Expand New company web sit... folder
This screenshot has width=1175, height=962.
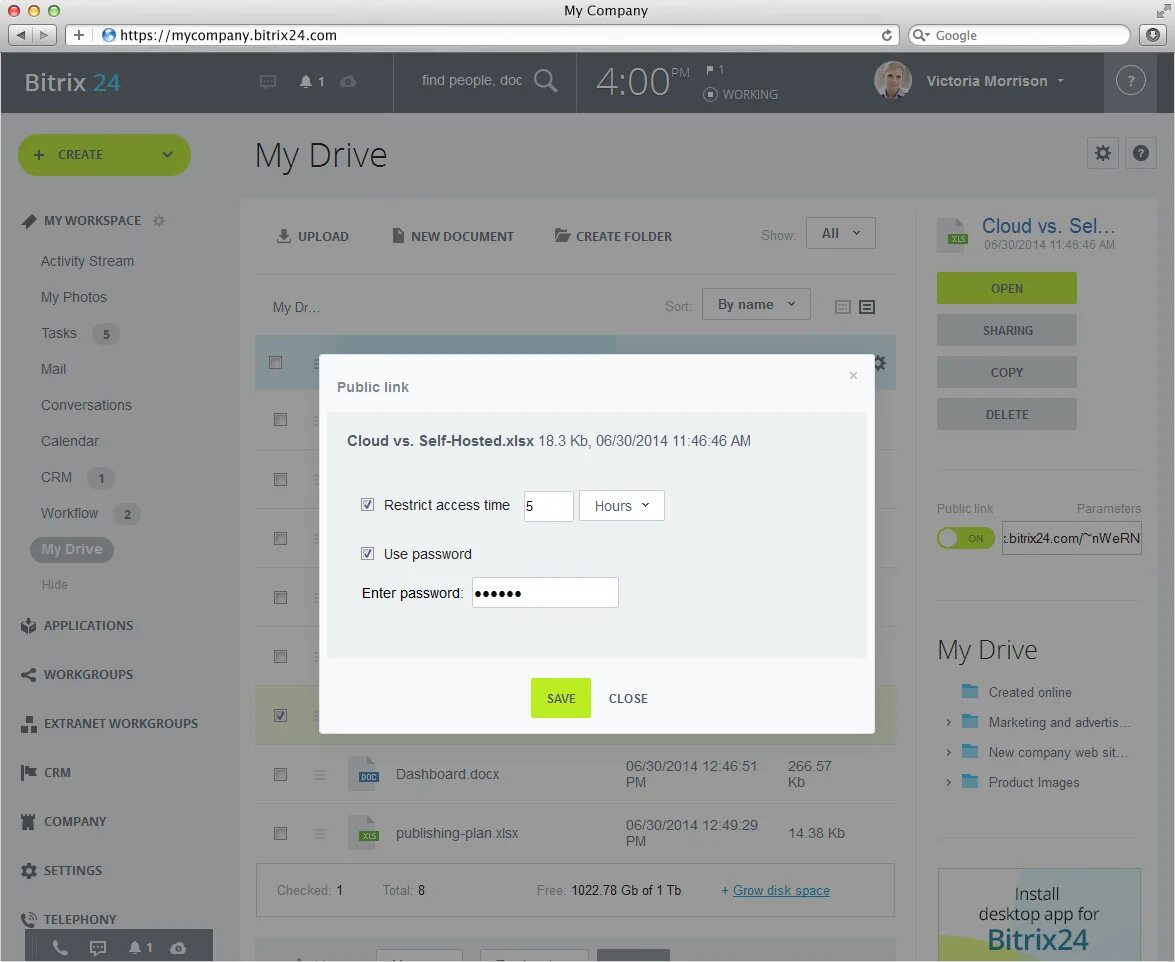(x=948, y=752)
